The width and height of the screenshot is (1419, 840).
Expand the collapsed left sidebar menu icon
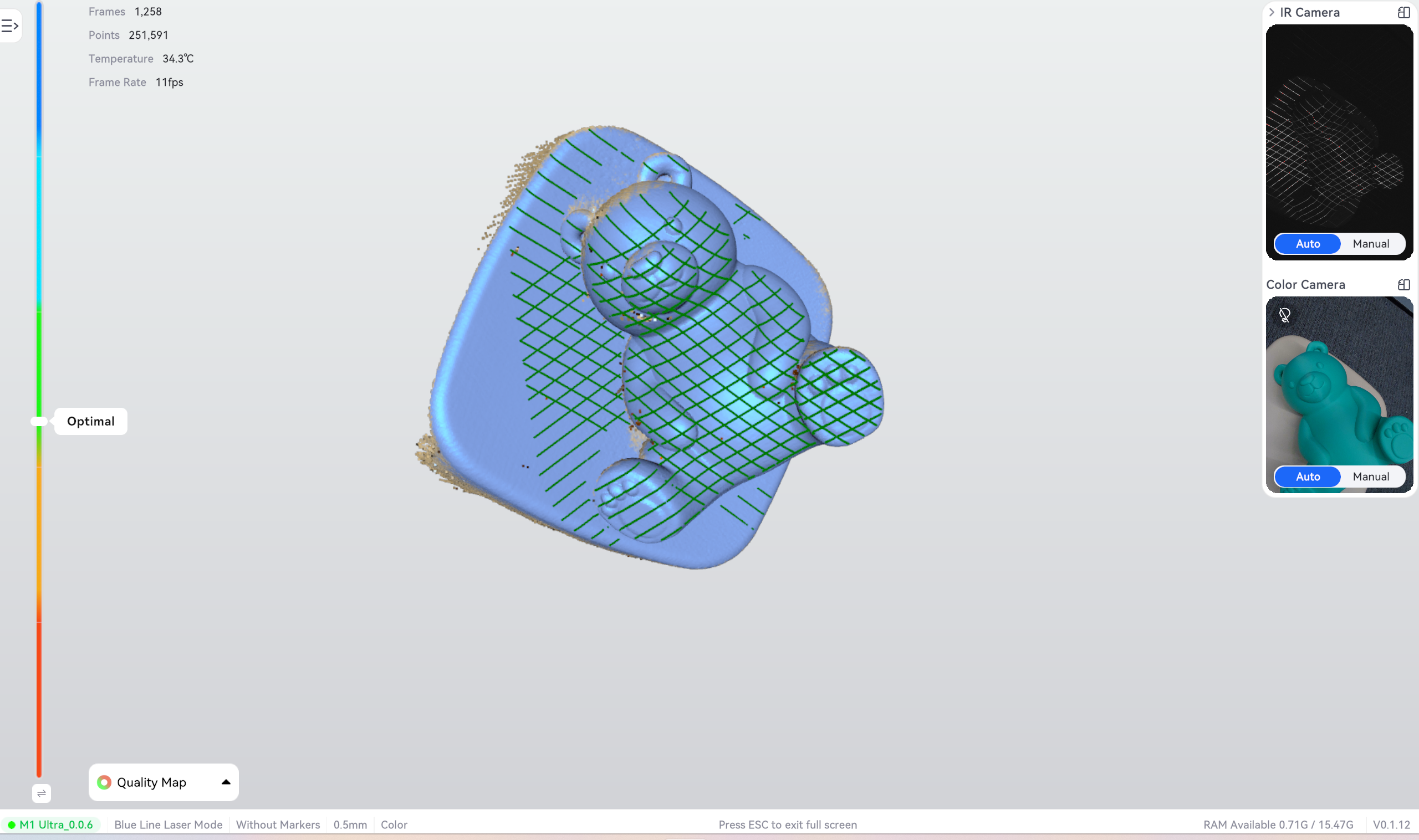[9, 25]
